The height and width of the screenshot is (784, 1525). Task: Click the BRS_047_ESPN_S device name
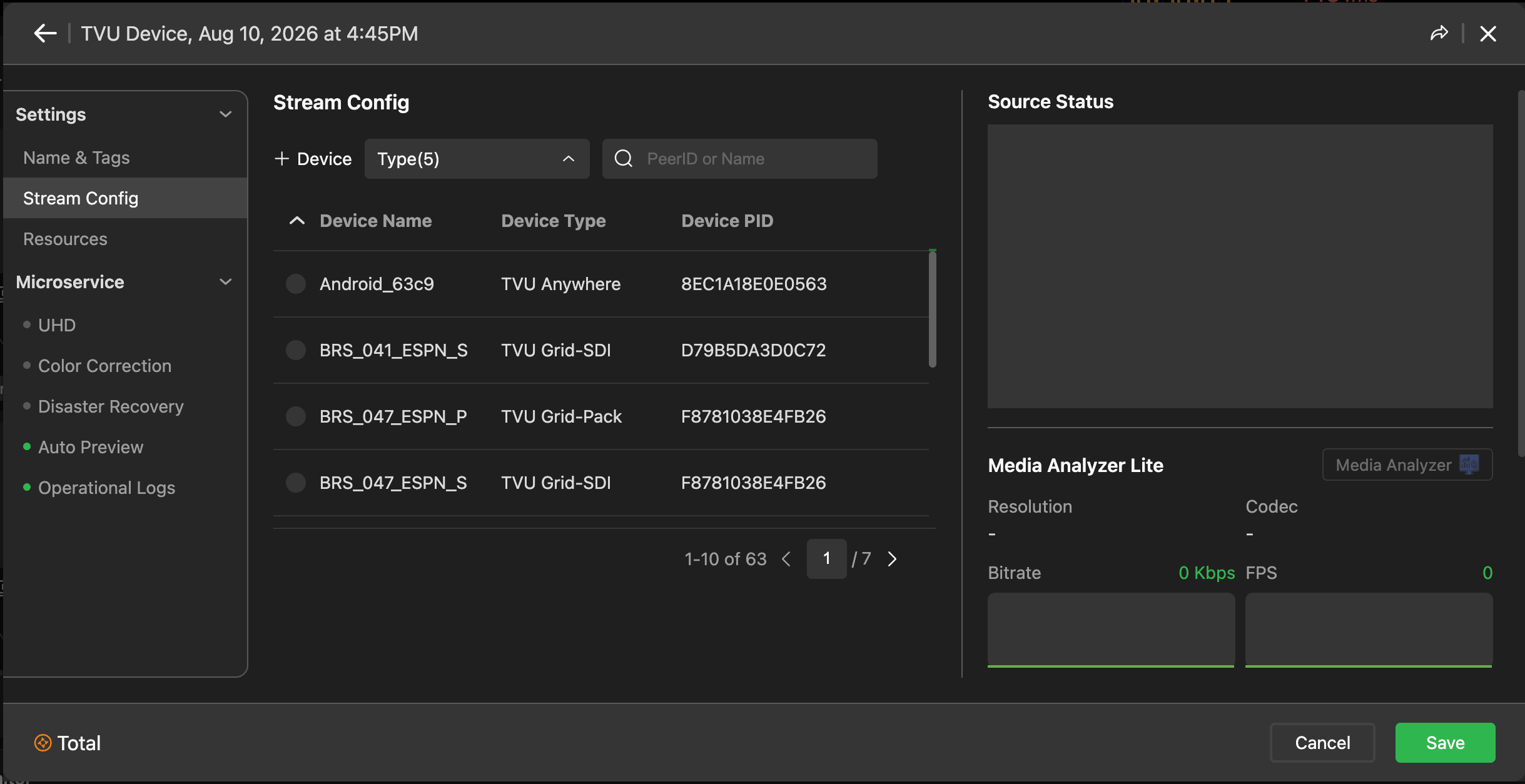pos(393,483)
